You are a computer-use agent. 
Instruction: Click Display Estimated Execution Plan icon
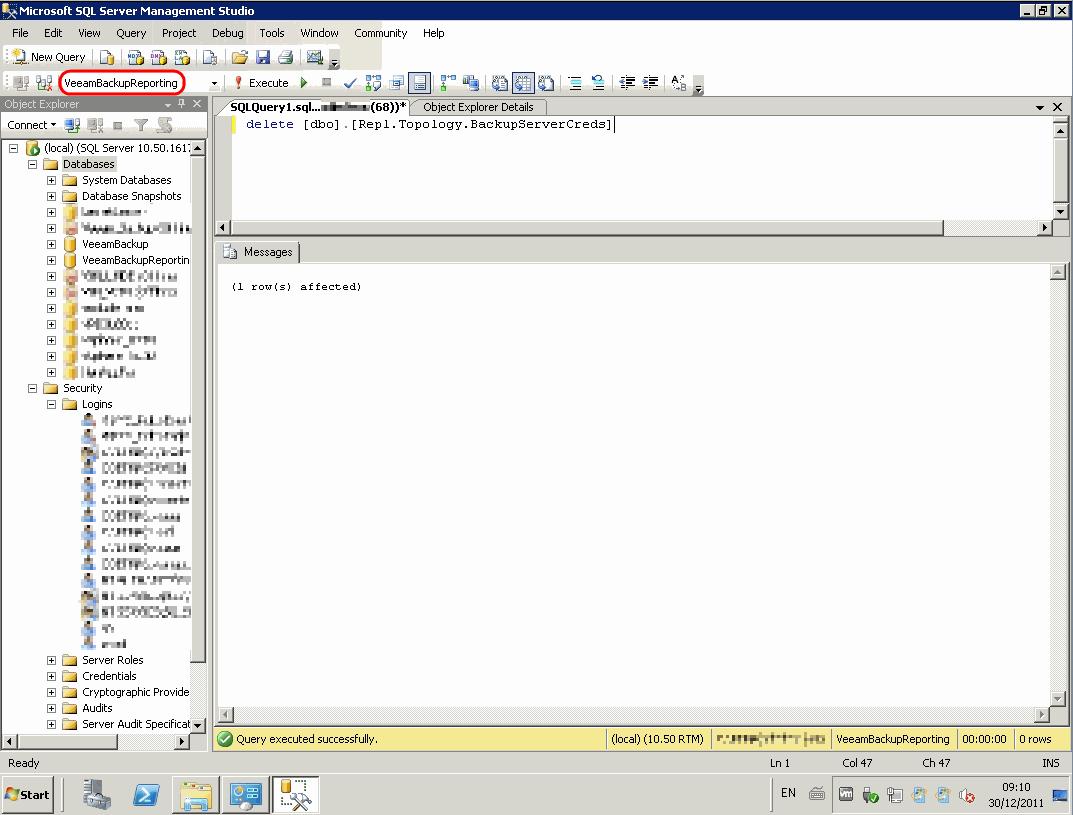click(374, 83)
